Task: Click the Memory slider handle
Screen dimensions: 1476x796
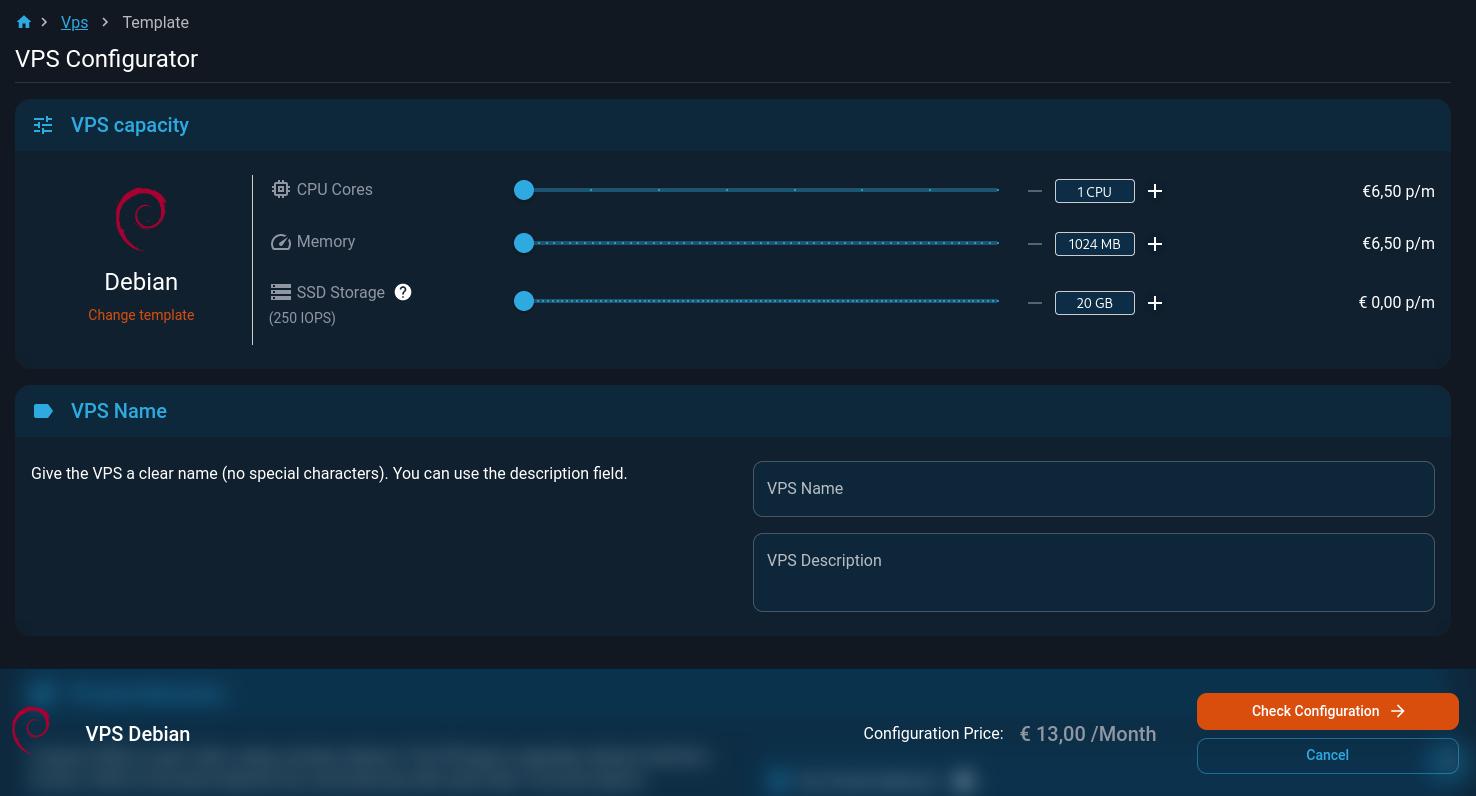Action: click(524, 243)
